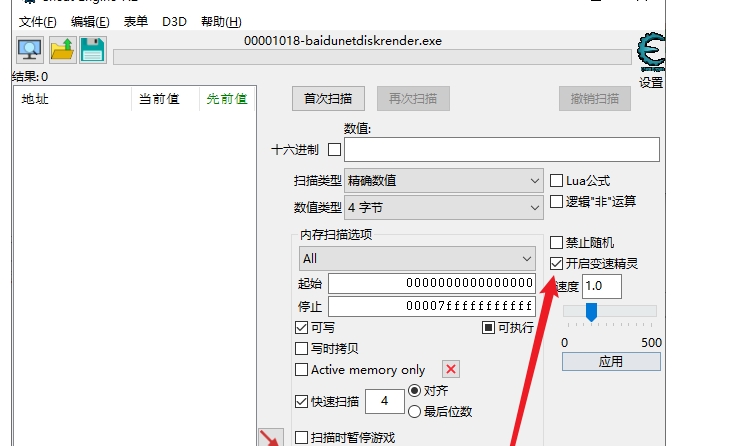The image size is (746, 446).
Task: Click the red arrow add-address icon
Action: tap(269, 438)
